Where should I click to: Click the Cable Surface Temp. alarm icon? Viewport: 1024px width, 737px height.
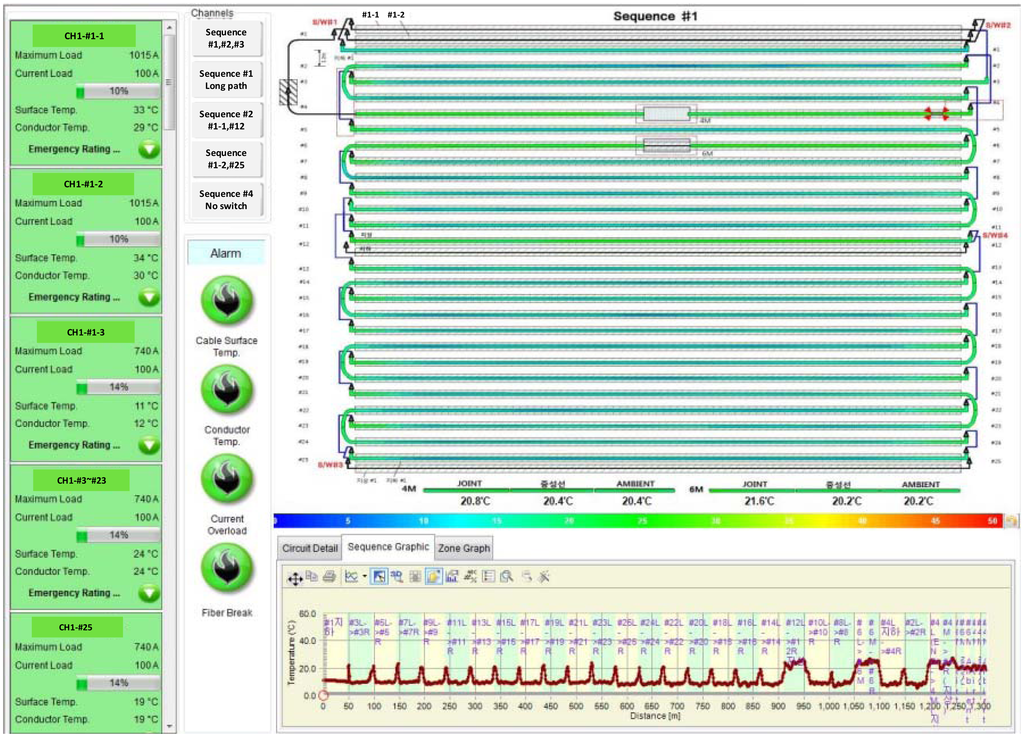tap(226, 299)
